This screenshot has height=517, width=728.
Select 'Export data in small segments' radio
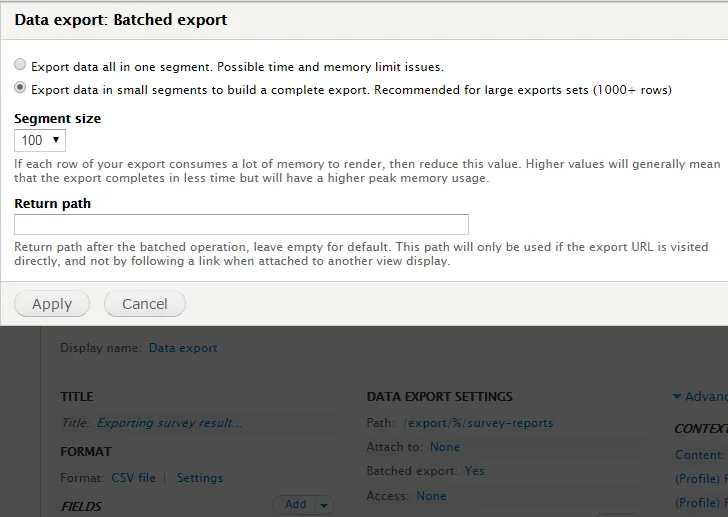pos(20,87)
